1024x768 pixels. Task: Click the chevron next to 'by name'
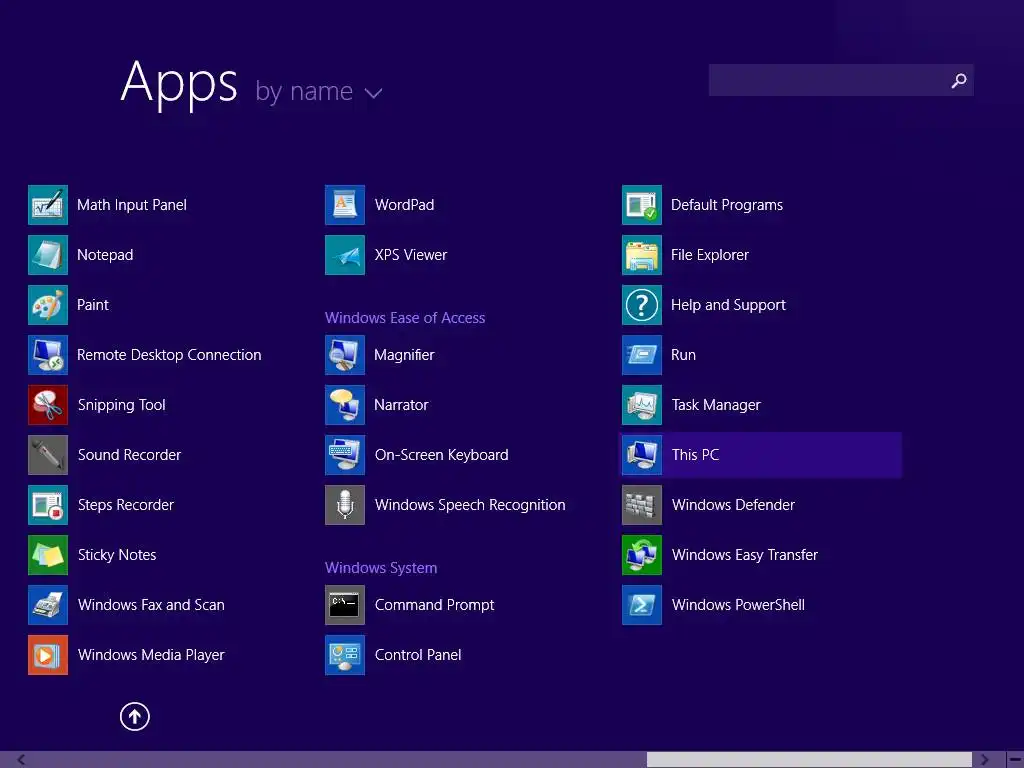point(374,93)
